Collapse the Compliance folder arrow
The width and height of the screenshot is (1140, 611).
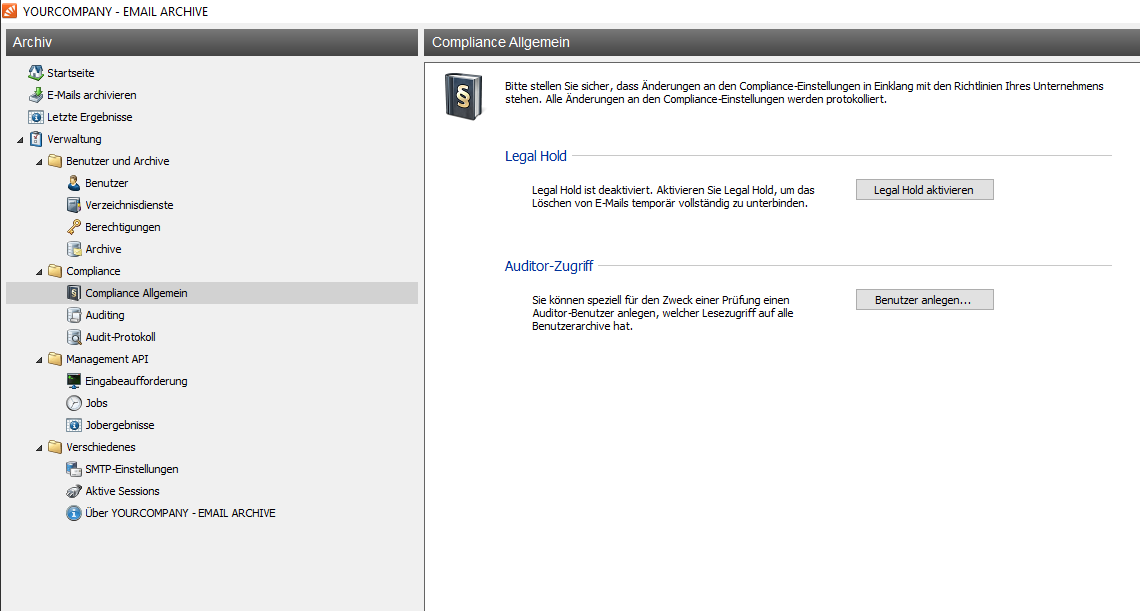point(40,271)
